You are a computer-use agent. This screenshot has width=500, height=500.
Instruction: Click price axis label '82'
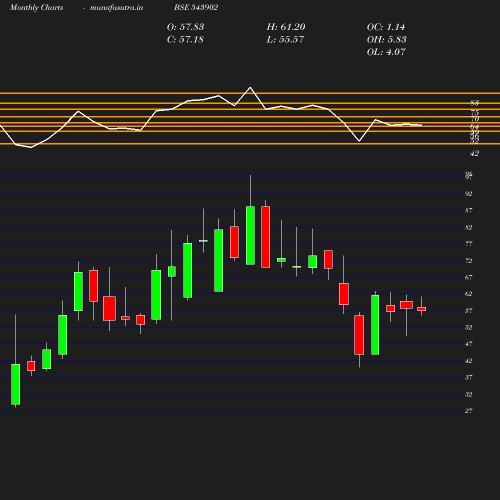click(x=469, y=227)
